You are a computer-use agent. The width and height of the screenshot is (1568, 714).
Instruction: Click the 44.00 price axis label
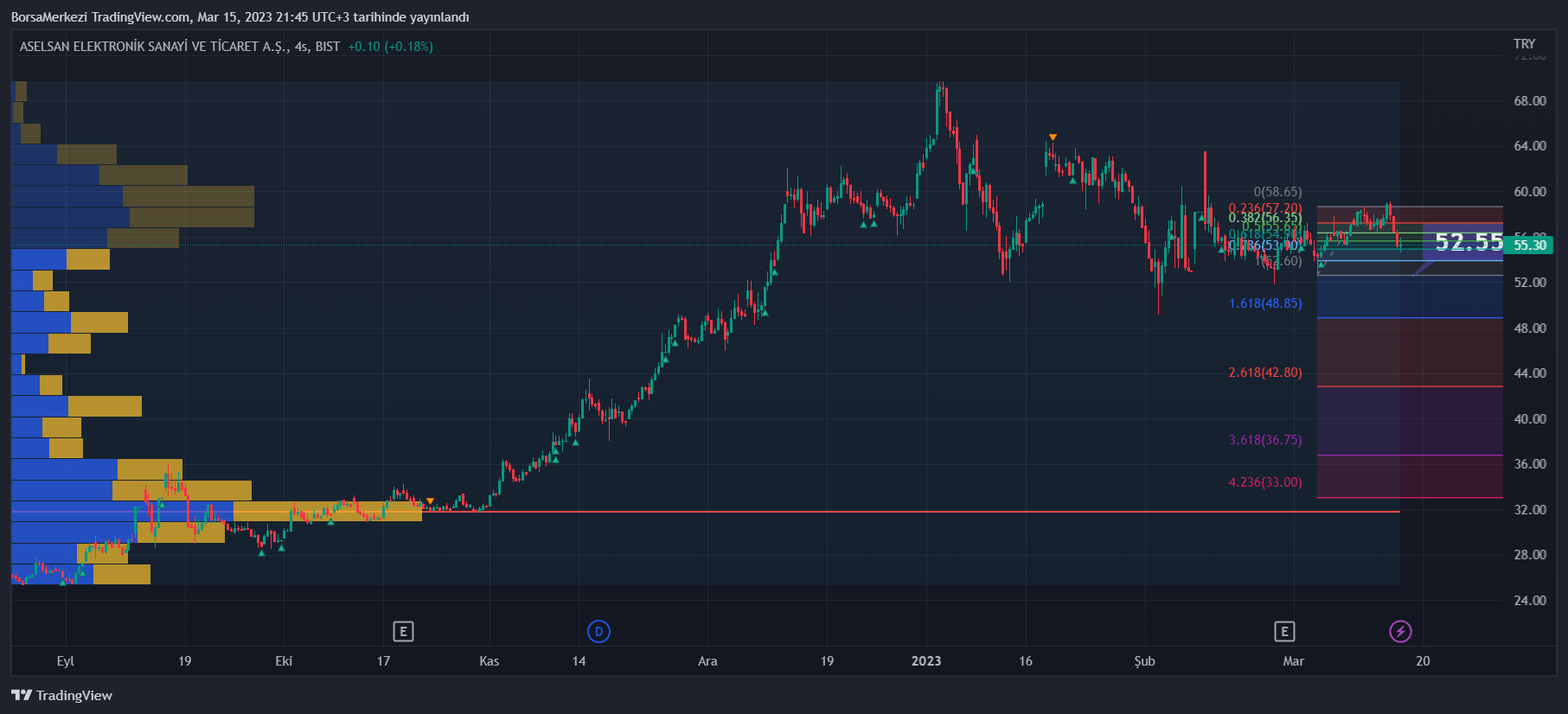(x=1530, y=373)
